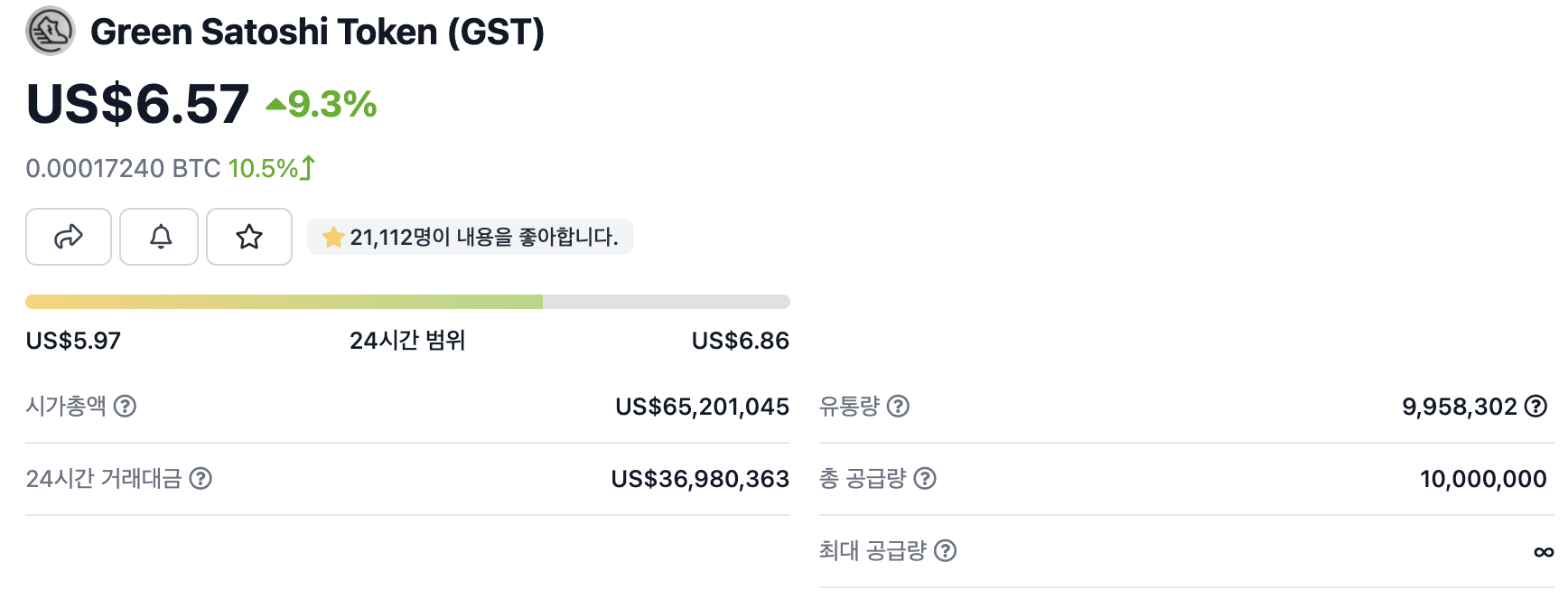Click the Green Satoshi Token logo
Image resolution: width=1568 pixels, height=600 pixels.
(51, 30)
